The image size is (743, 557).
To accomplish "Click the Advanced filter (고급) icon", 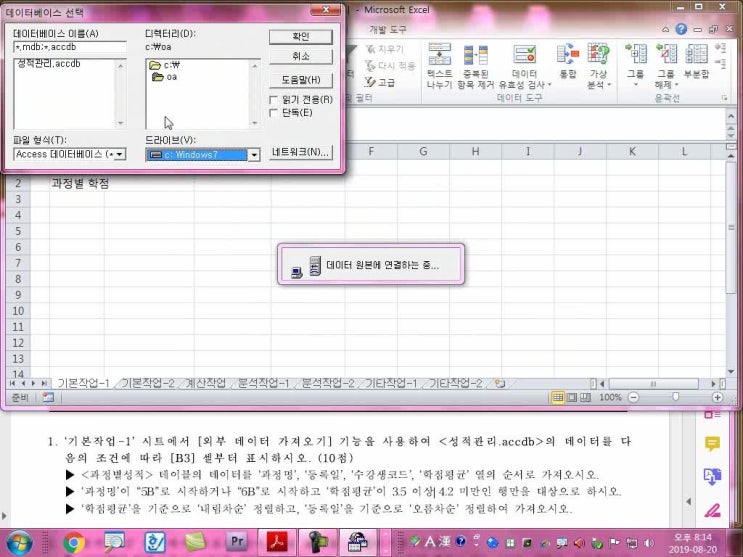I will pos(370,82).
